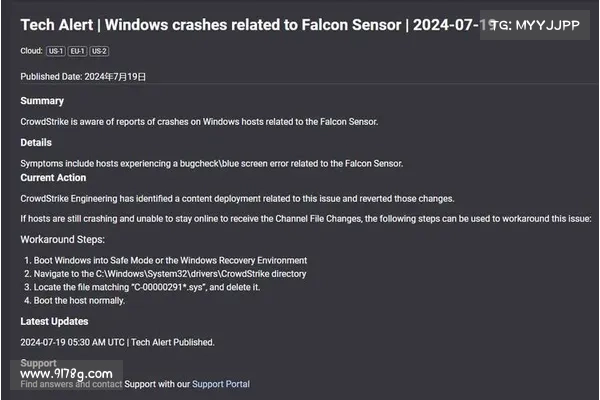Click the Cloud label text
This screenshot has height=400, width=600.
(31, 51)
